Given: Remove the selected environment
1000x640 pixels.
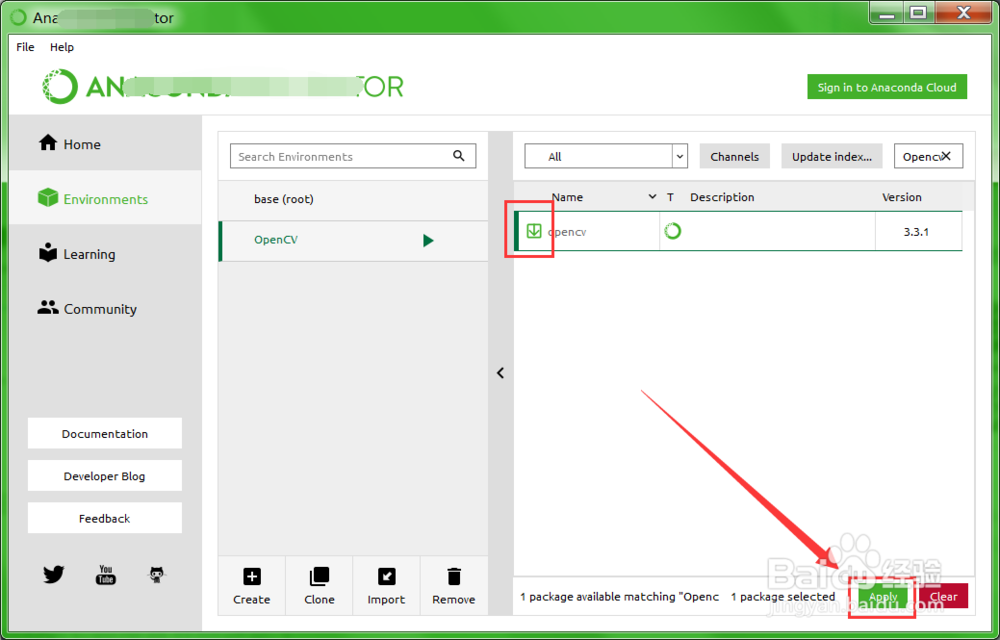Looking at the screenshot, I should (453, 586).
